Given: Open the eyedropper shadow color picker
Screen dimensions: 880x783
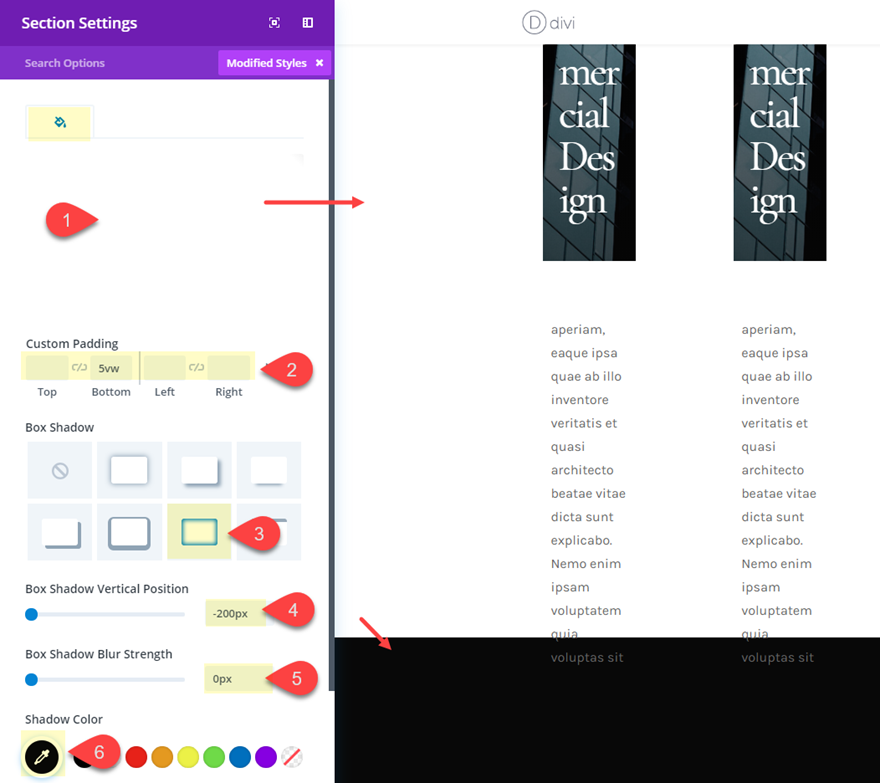Looking at the screenshot, I should tap(42, 757).
